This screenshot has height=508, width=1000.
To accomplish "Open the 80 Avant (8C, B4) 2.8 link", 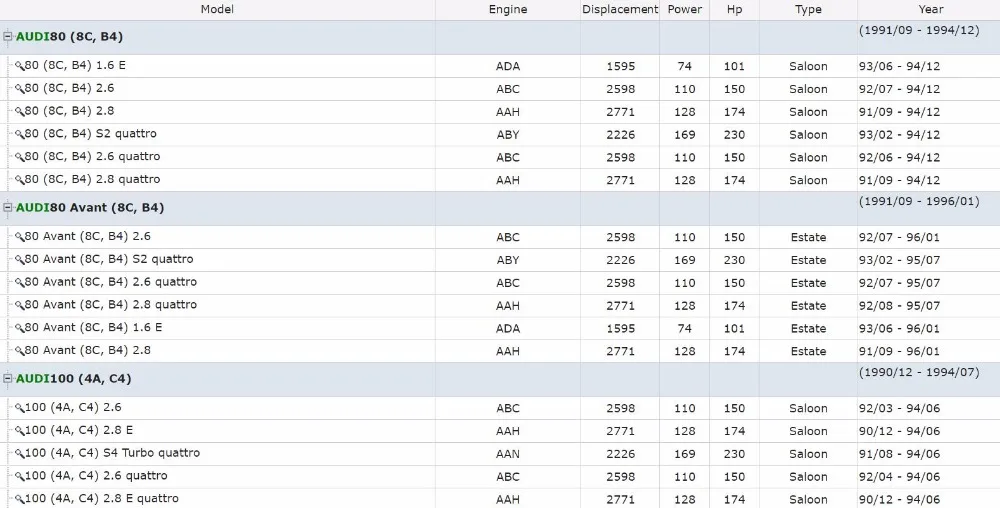I will 88,351.
